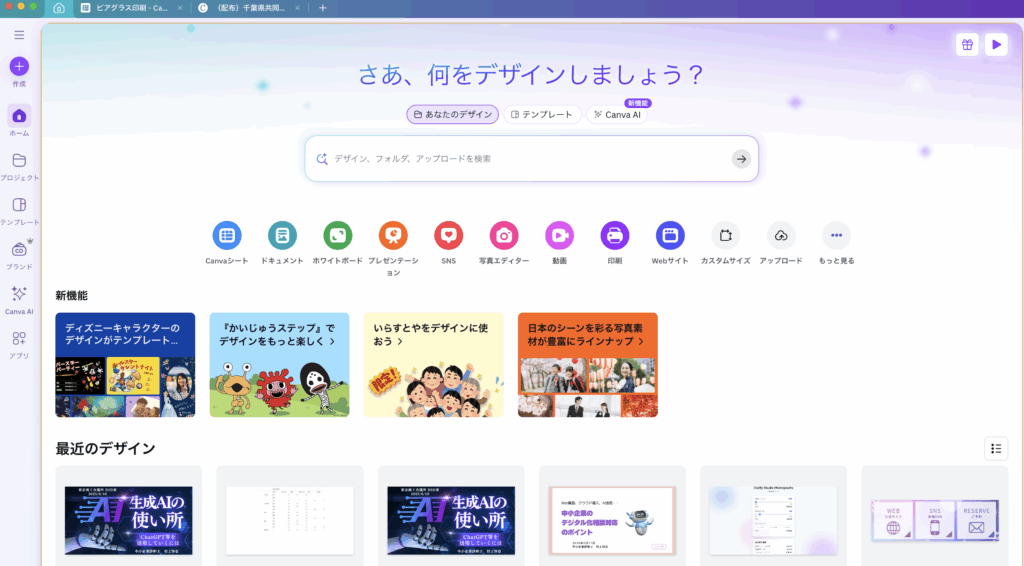Image resolution: width=1024 pixels, height=566 pixels.
Task: Open the 印刷 printer icon
Action: pyautogui.click(x=615, y=235)
